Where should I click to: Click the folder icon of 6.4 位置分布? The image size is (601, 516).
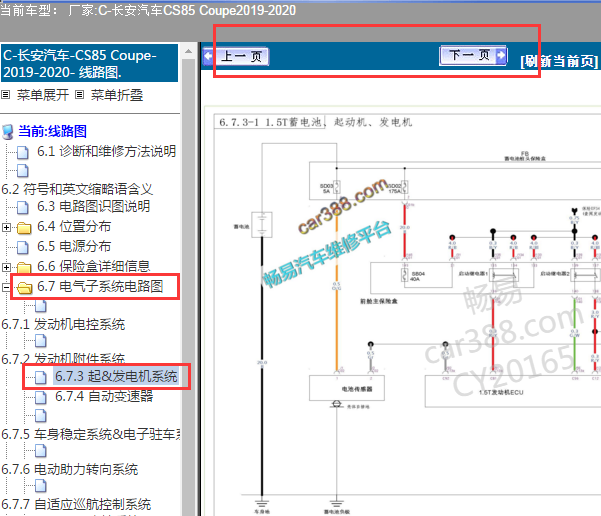(24, 228)
